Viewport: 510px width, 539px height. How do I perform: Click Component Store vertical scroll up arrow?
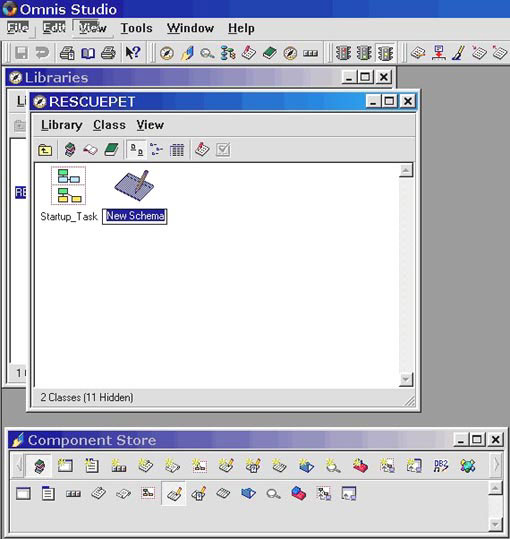(495, 488)
